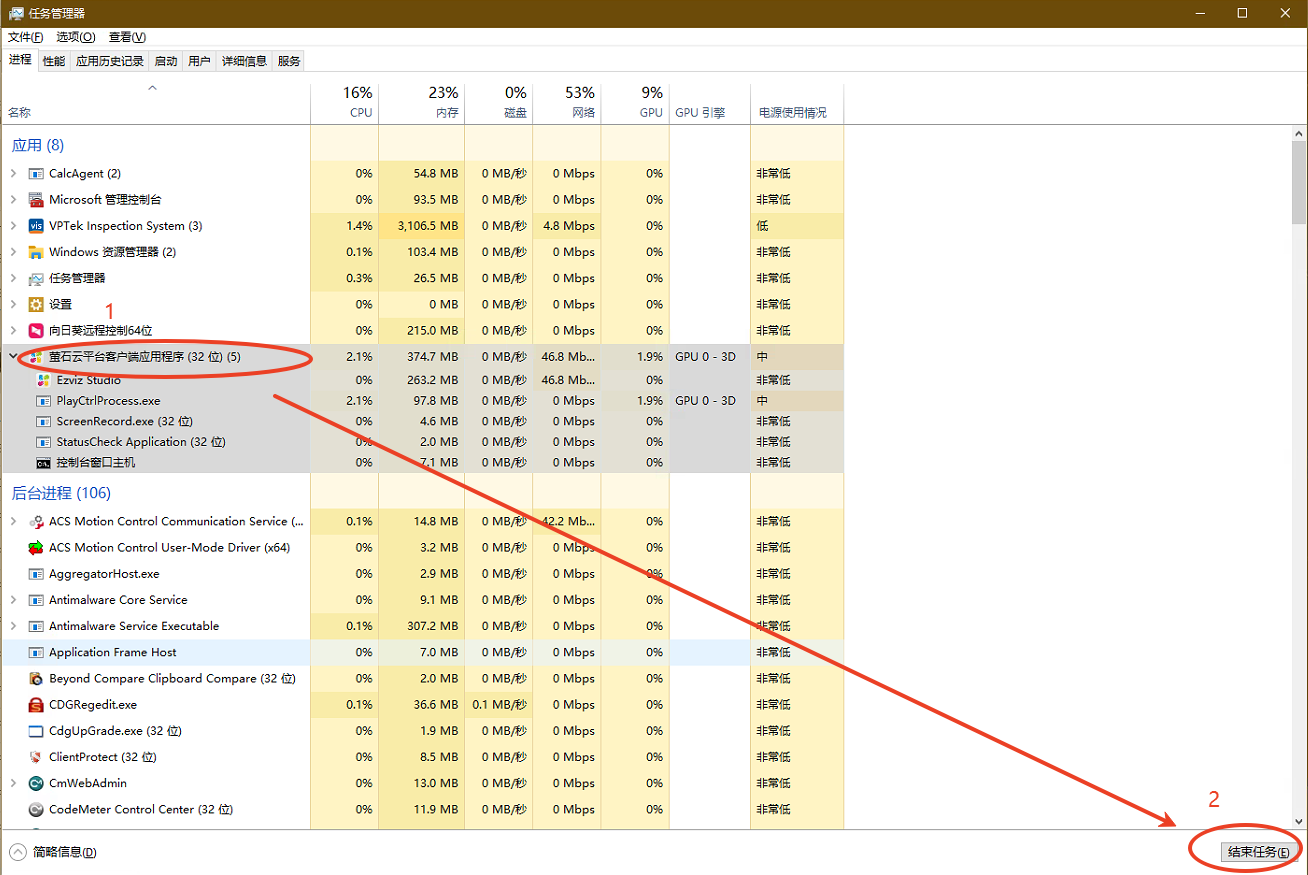Select the 应用 (8) group heading
Image resolution: width=1308 pixels, height=875 pixels.
(x=38, y=146)
